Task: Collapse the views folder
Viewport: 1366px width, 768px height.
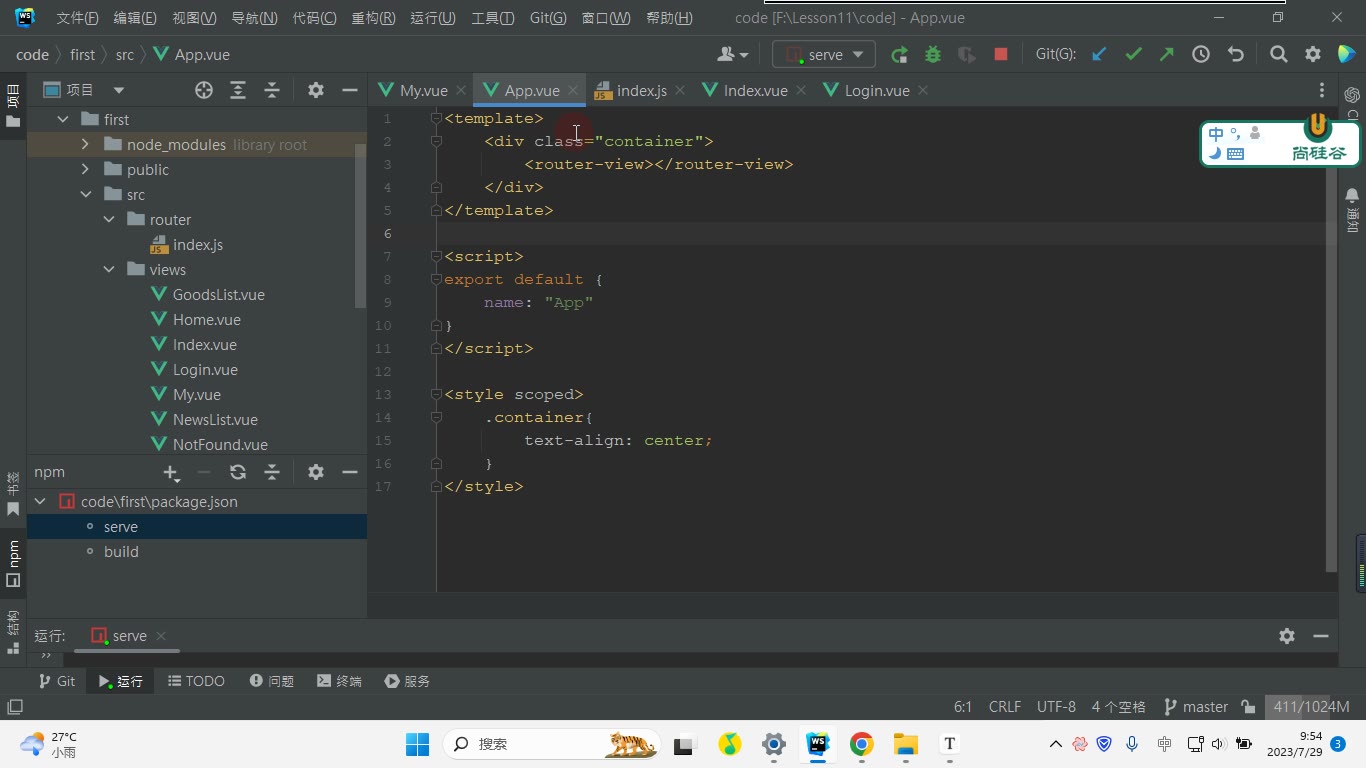Action: [109, 270]
